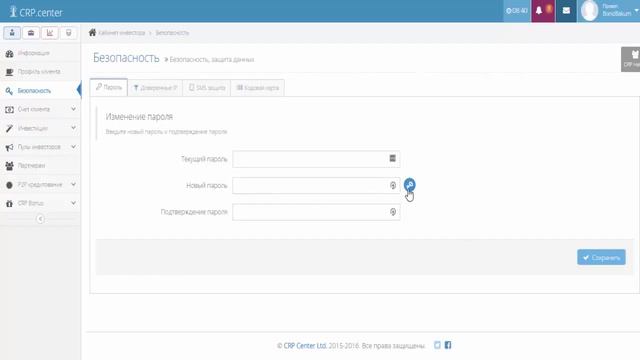Switch to the SMS защита tab

click(x=207, y=88)
